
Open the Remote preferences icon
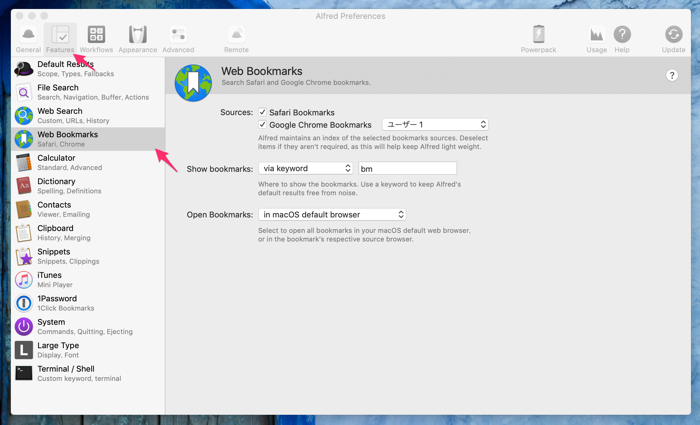(x=236, y=38)
